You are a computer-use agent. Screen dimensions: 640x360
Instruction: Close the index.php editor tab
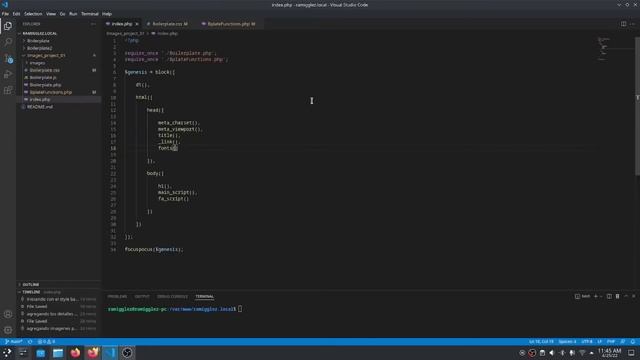click(x=137, y=24)
